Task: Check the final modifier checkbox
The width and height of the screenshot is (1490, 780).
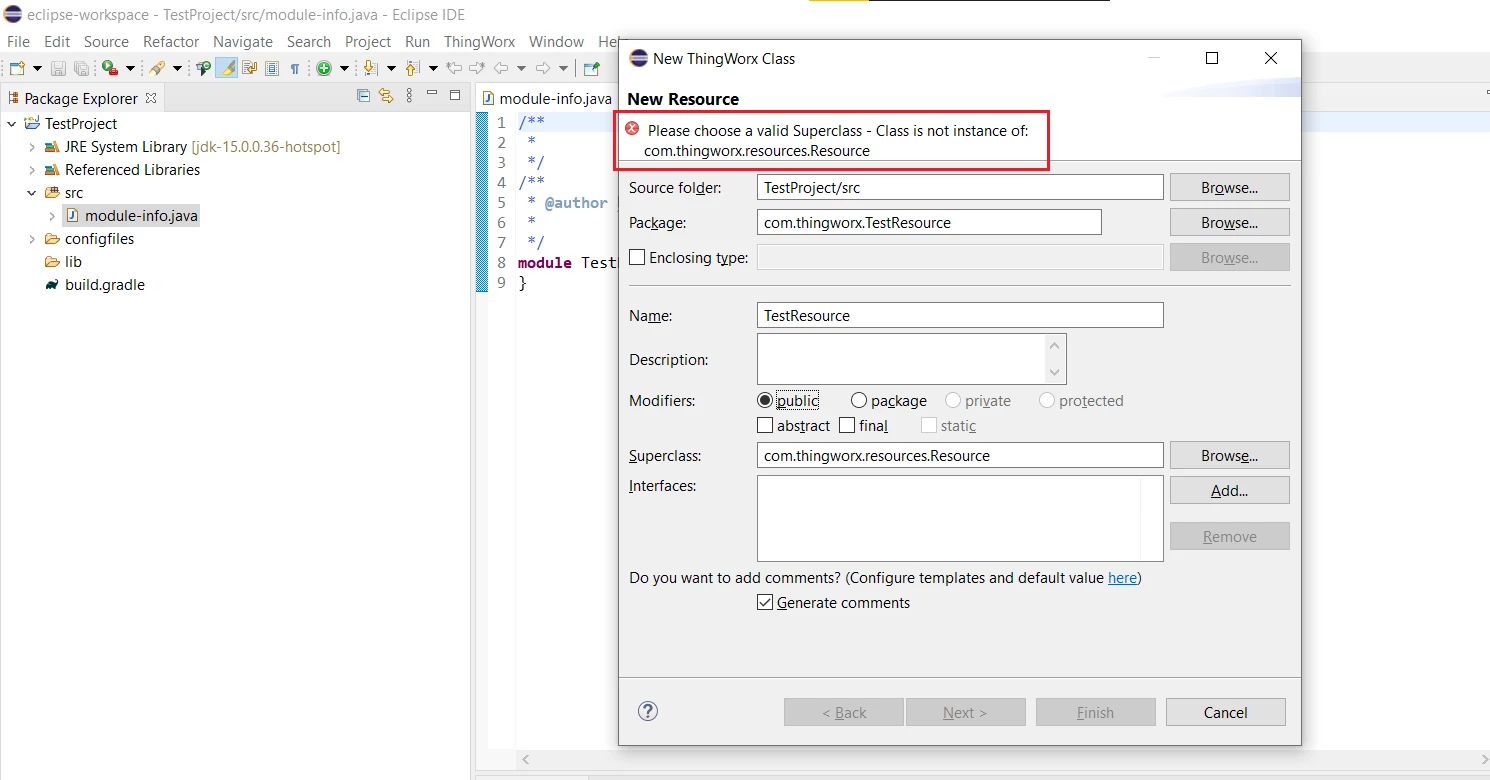Action: [847, 425]
